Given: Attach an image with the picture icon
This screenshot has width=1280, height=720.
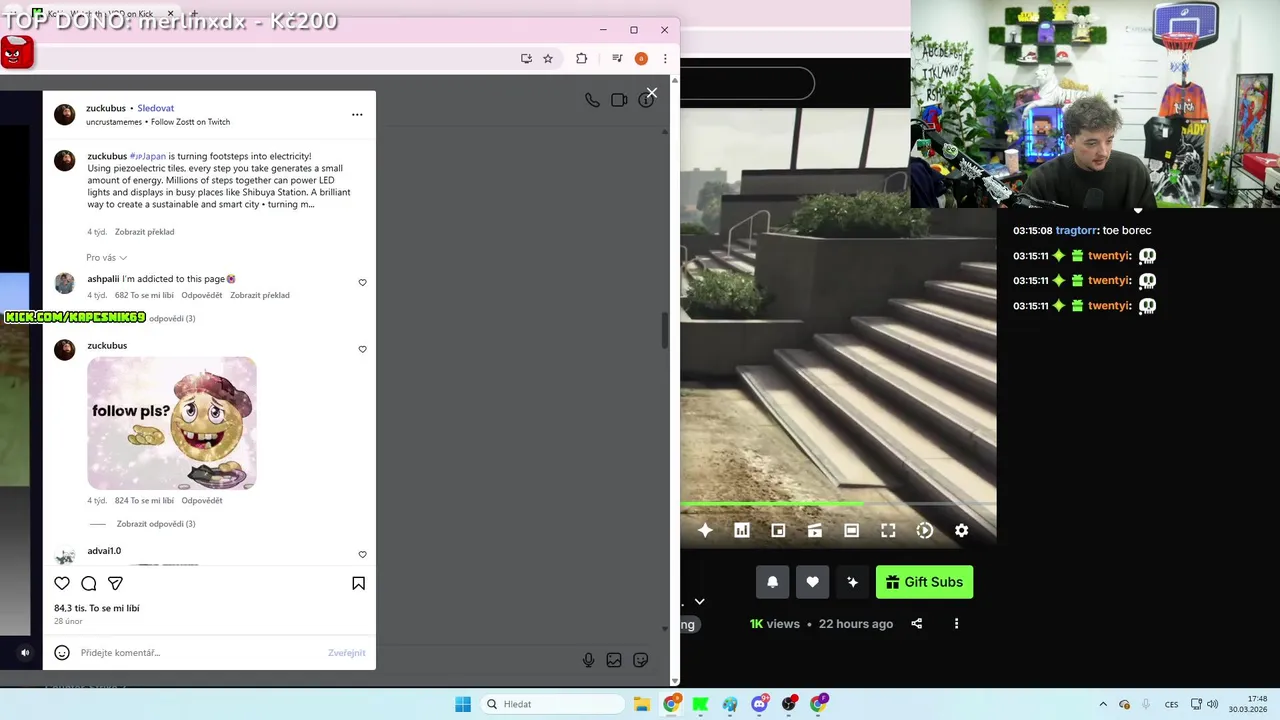Looking at the screenshot, I should (614, 660).
